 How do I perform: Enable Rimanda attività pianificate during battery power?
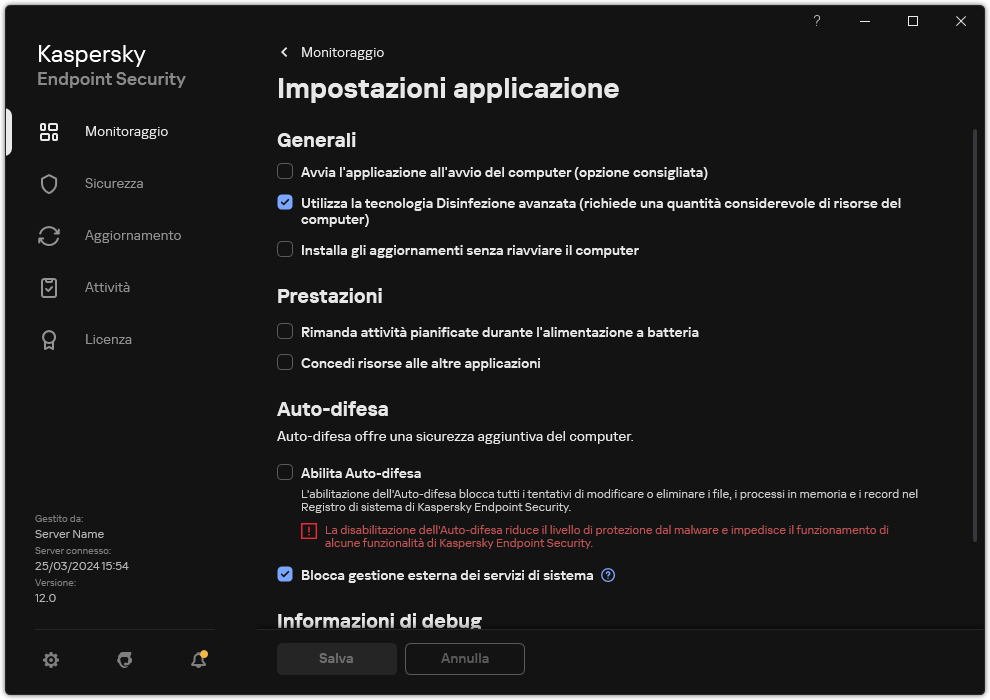pyautogui.click(x=285, y=332)
